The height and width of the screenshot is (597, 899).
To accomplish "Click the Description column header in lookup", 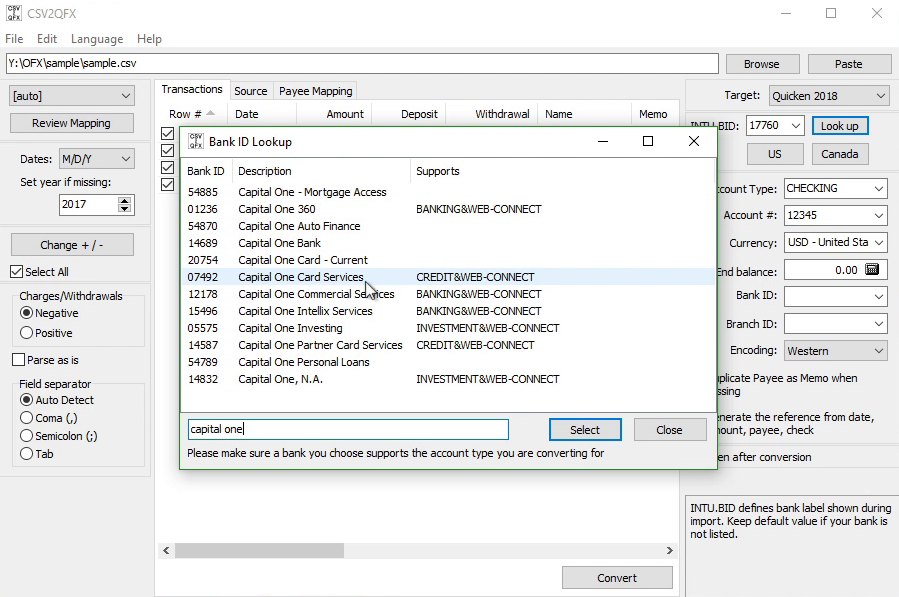I will pyautogui.click(x=321, y=171).
